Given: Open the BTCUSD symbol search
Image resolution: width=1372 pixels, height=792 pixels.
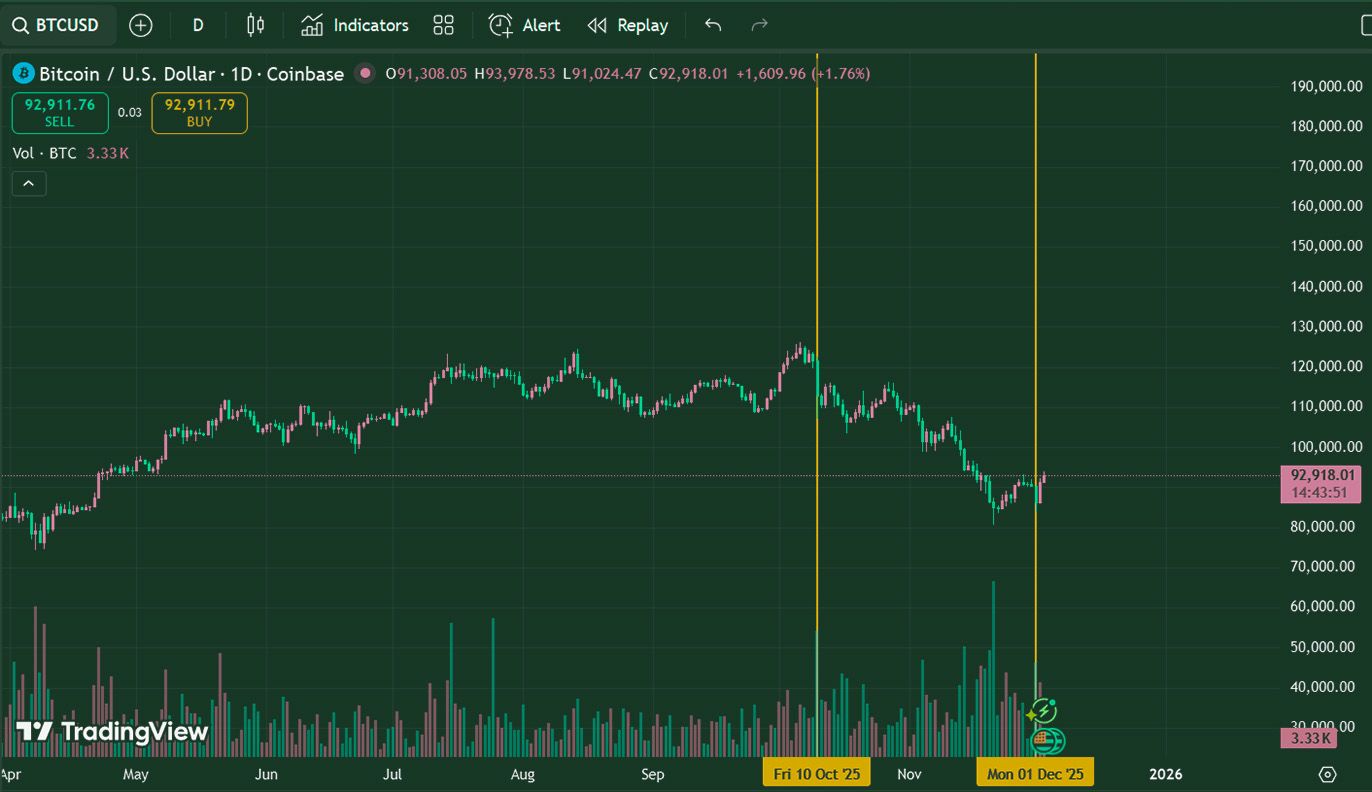Looking at the screenshot, I should (x=58, y=25).
